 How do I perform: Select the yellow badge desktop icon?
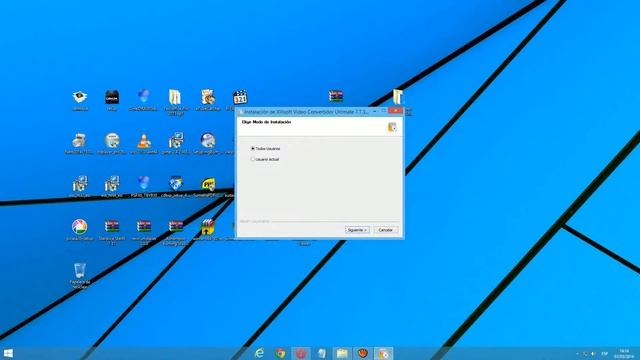(208, 184)
